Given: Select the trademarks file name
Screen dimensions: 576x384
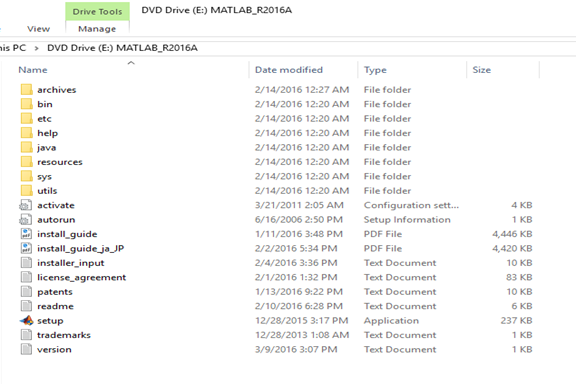Looking at the screenshot, I should click(x=64, y=335).
